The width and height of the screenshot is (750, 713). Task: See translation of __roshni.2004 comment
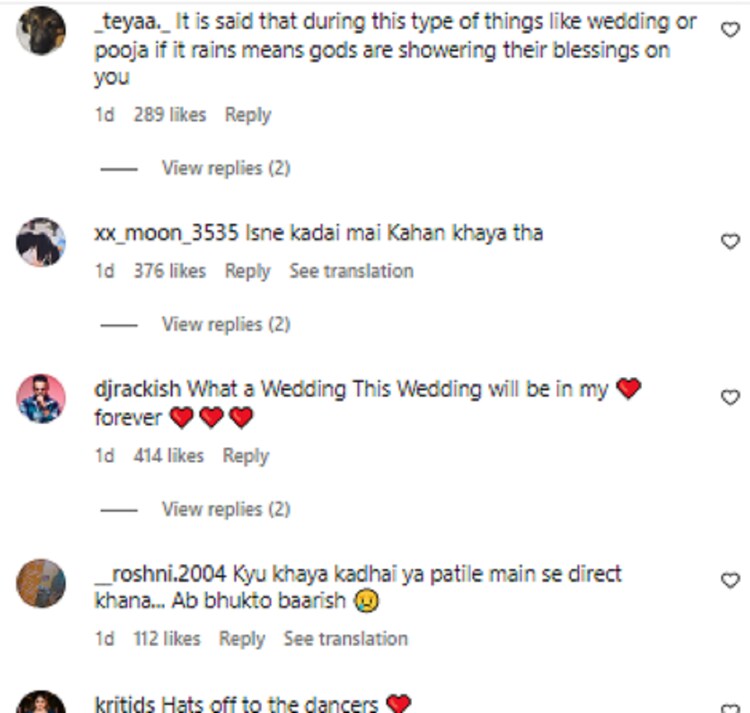click(345, 638)
